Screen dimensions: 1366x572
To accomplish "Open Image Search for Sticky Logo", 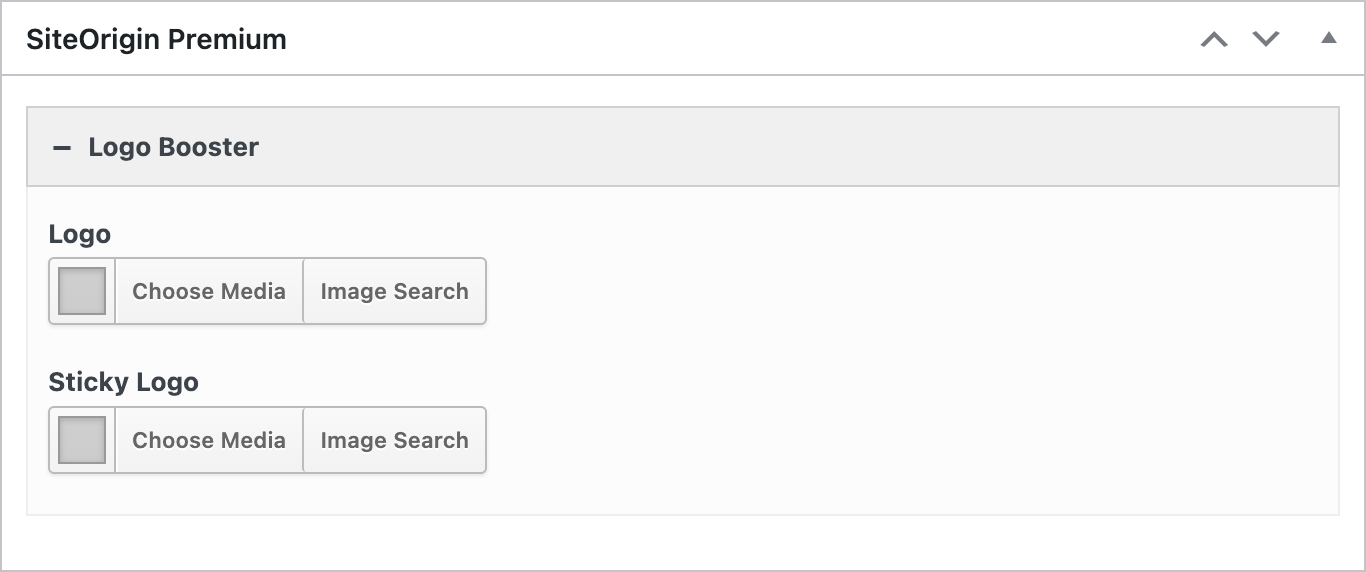I will tap(394, 440).
